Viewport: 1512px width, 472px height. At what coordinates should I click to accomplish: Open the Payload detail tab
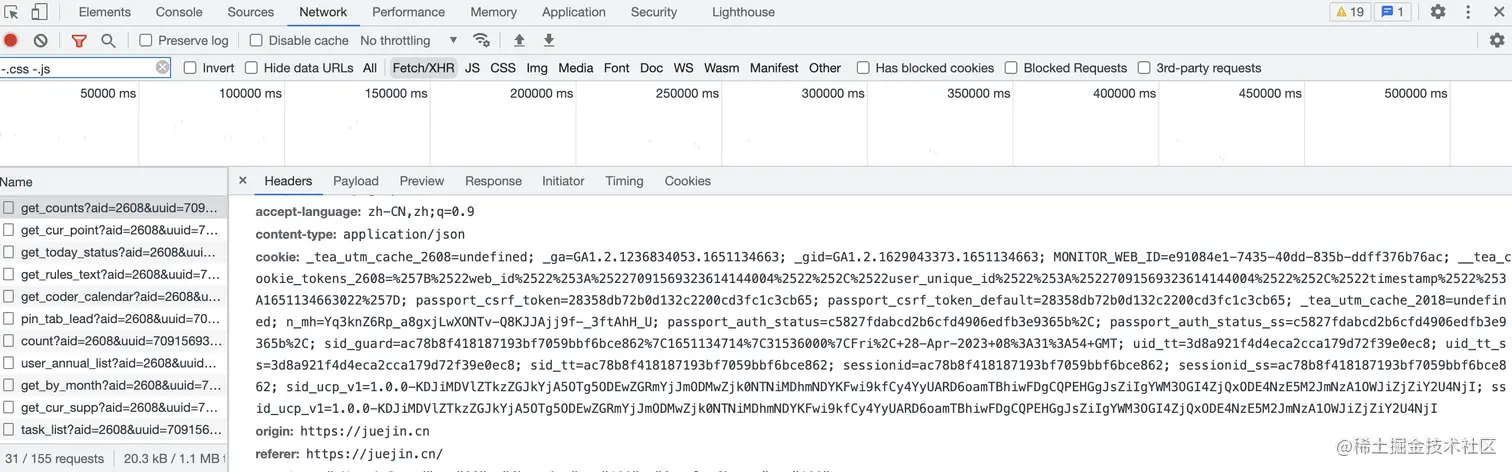point(356,181)
